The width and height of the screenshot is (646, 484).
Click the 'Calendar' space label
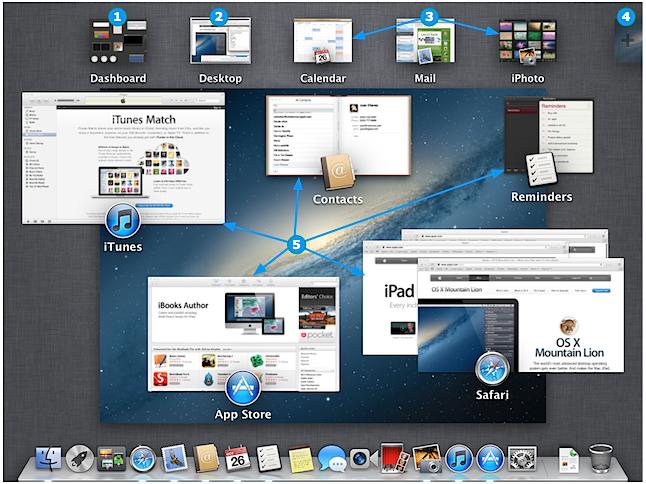tap(323, 78)
